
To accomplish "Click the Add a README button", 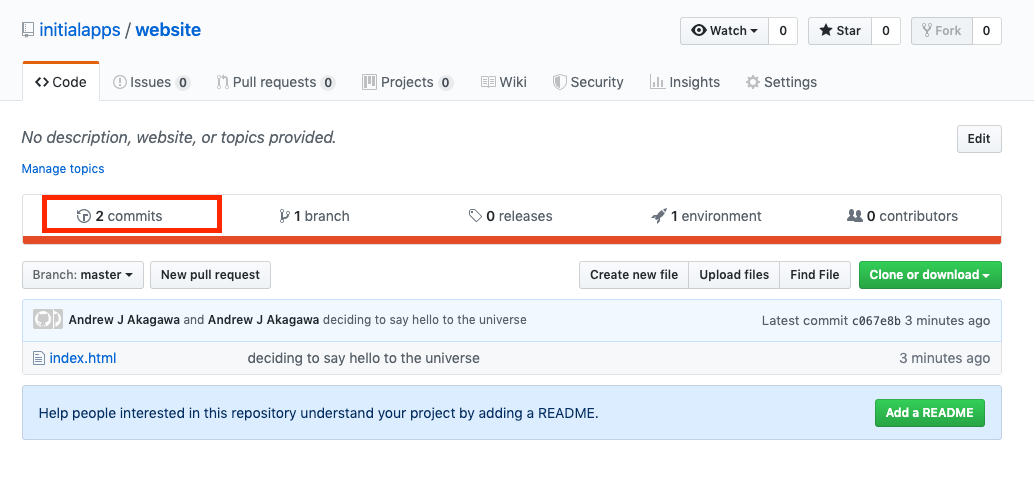I will click(x=929, y=413).
